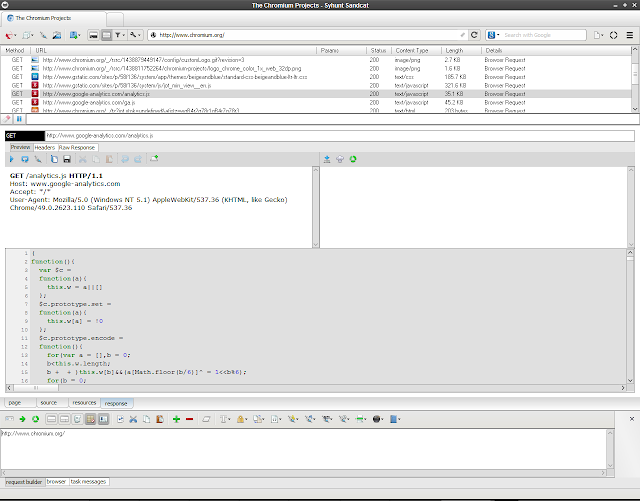640x501 pixels.
Task: Click the save floppy icon in the preview toolbar
Action: click(67, 159)
